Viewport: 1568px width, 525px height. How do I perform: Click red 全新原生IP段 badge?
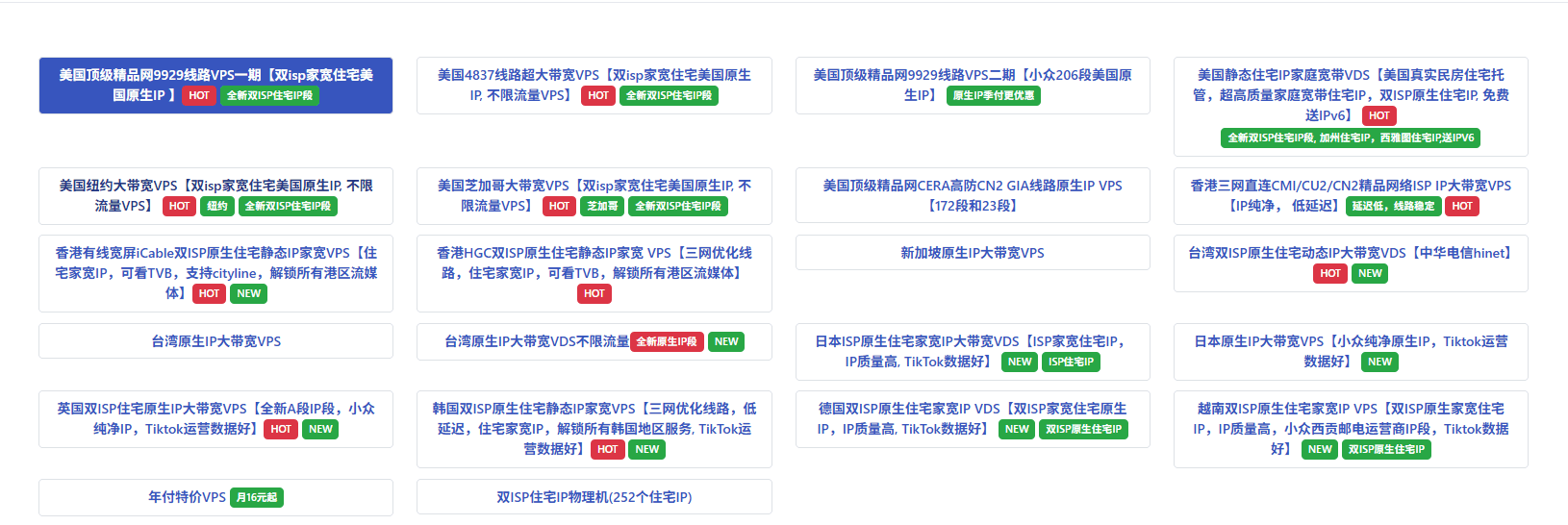tap(667, 341)
